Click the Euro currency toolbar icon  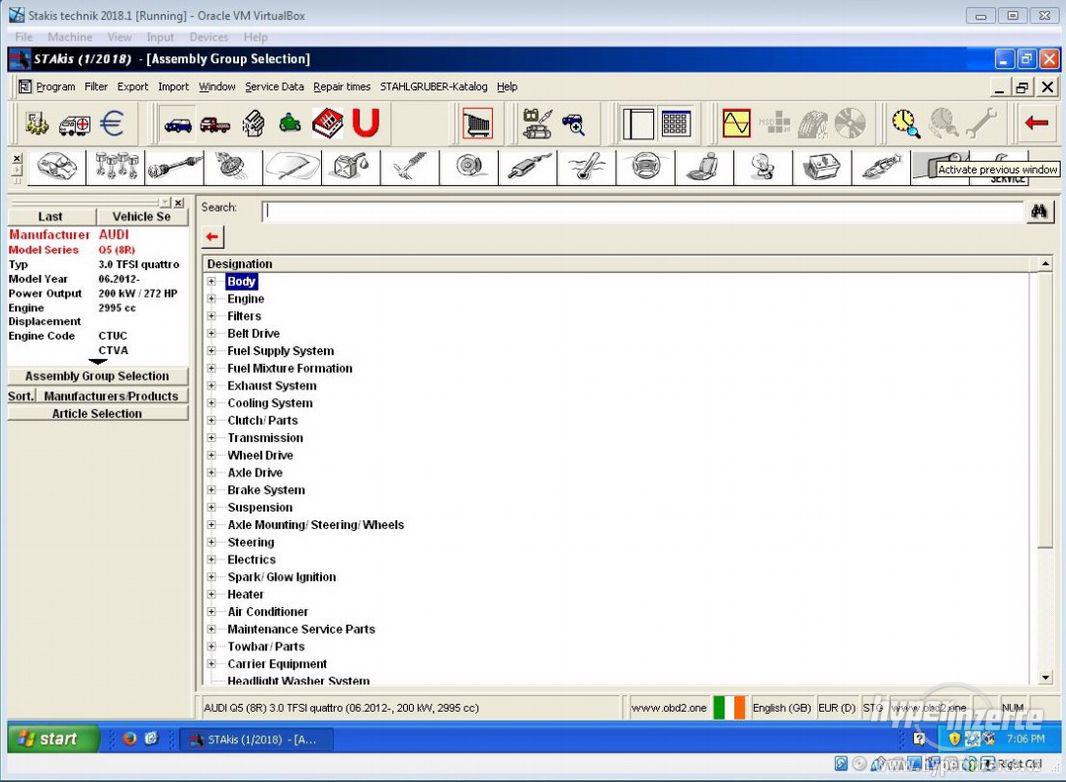click(112, 124)
